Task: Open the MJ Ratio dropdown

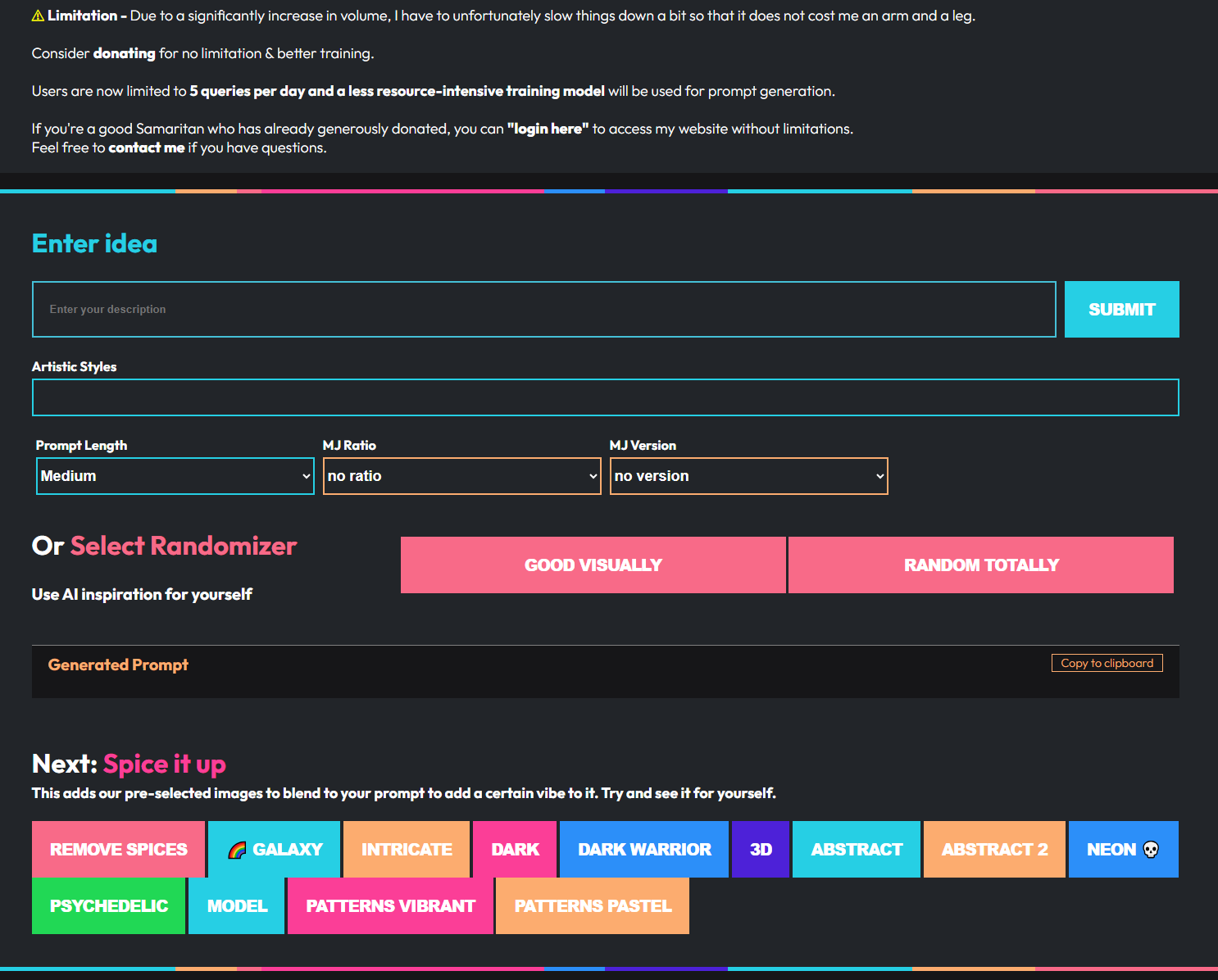Action: pyautogui.click(x=462, y=476)
